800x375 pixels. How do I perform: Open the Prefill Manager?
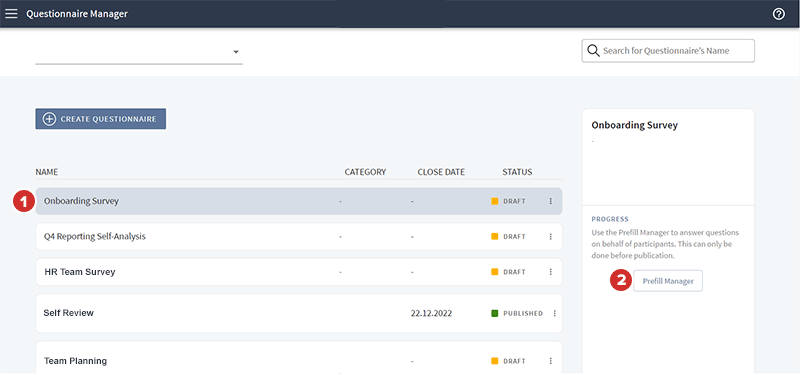coord(668,281)
